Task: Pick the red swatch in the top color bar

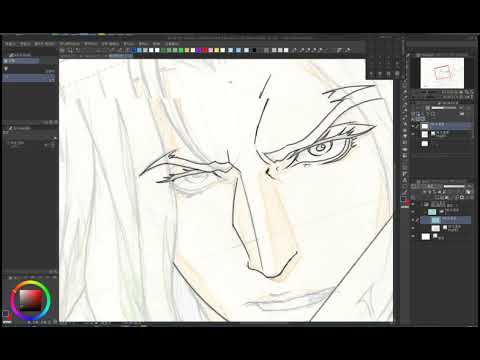Action: pyautogui.click(x=205, y=50)
